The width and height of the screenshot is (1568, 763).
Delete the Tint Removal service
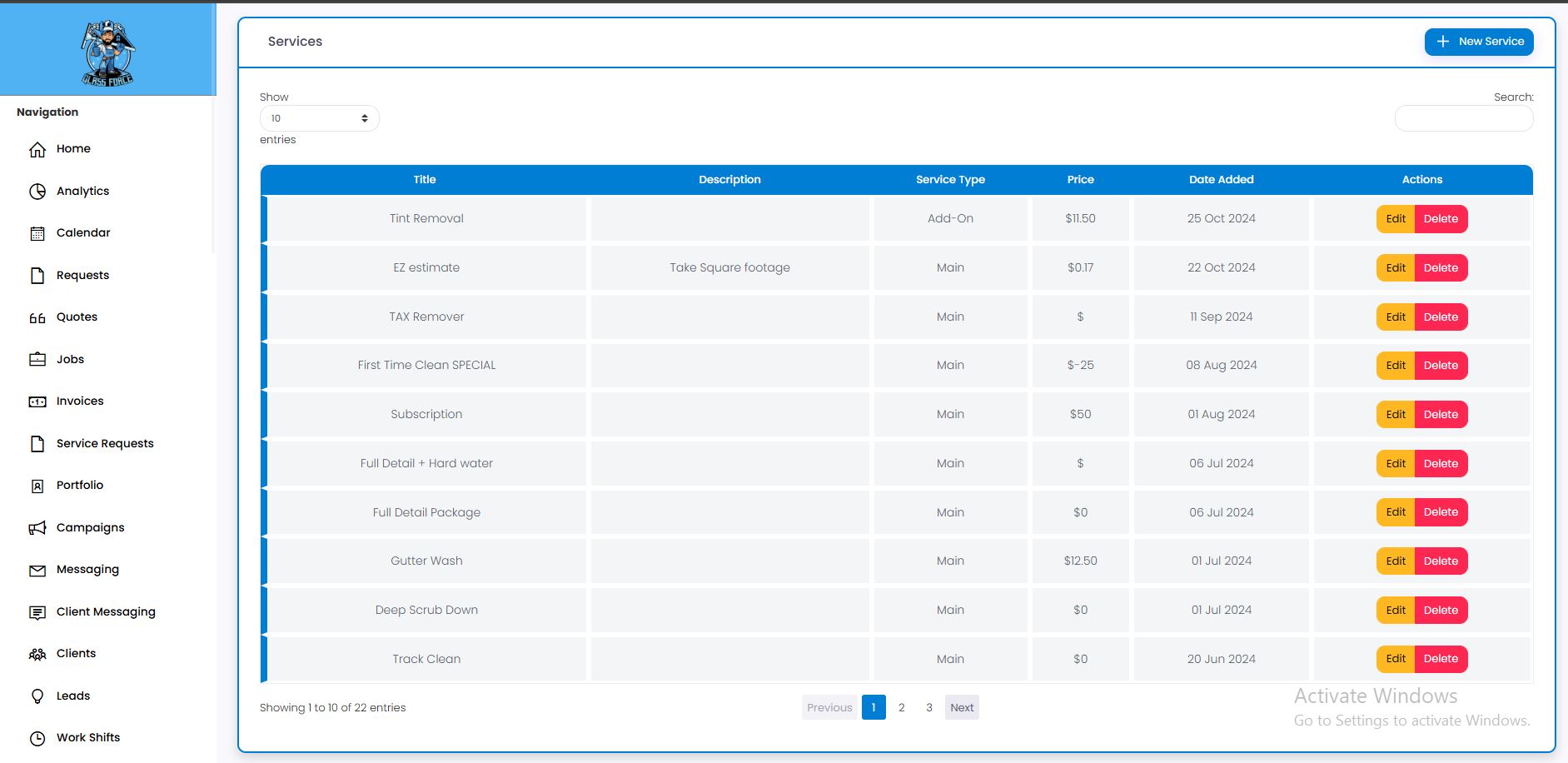point(1441,219)
